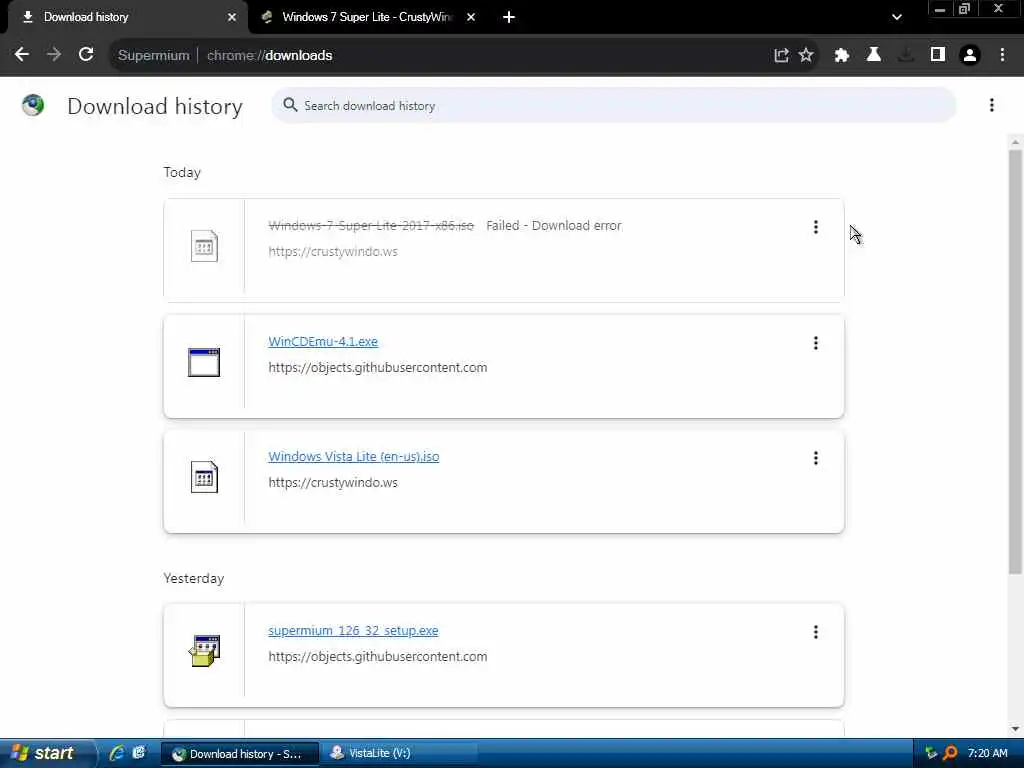Image resolution: width=1024 pixels, height=768 pixels.
Task: Open the Extensions puzzle icon
Action: [841, 56]
